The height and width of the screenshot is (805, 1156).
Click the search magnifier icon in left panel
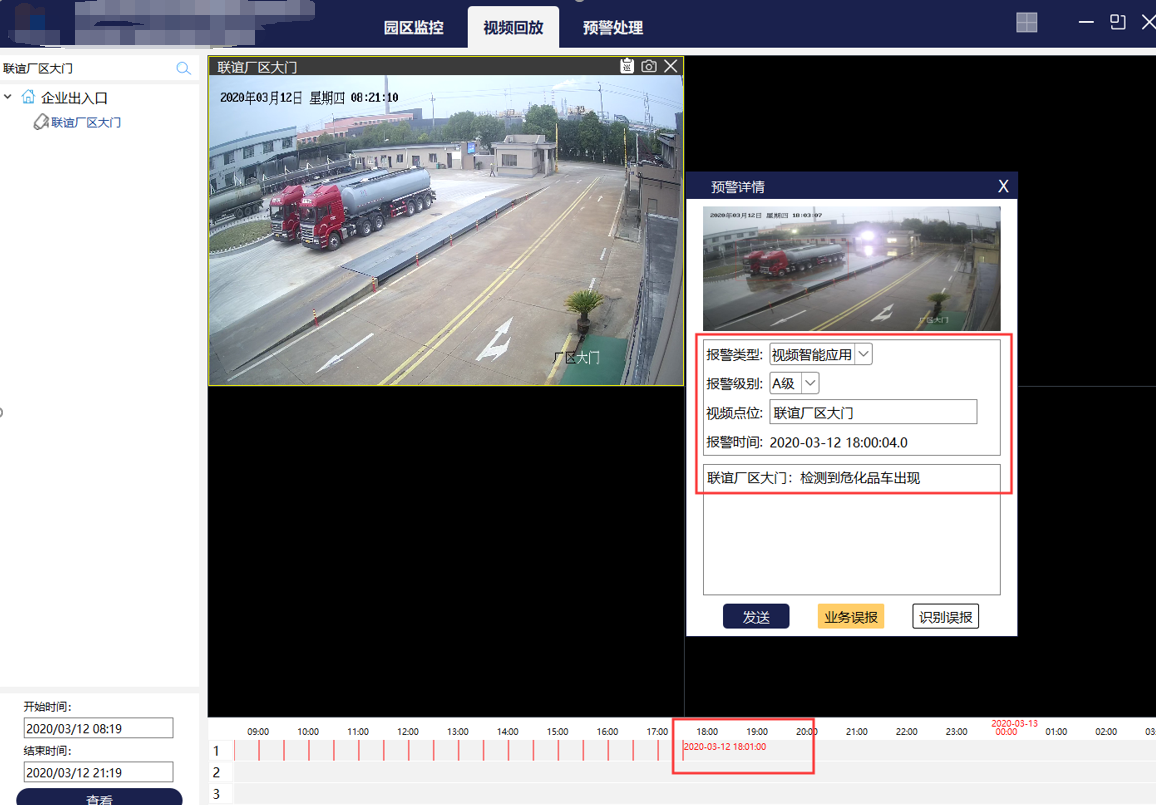183,68
